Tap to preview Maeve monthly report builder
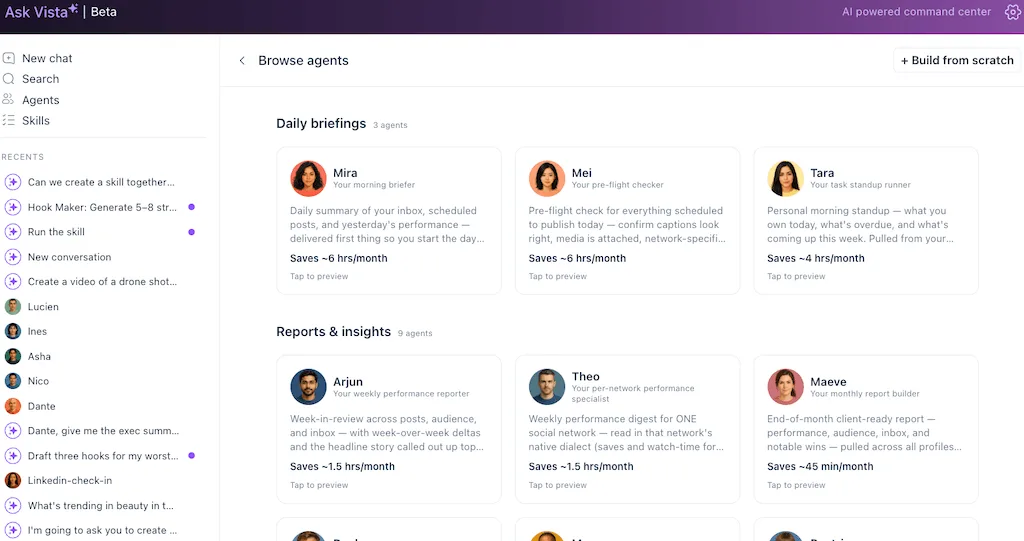 [796, 485]
